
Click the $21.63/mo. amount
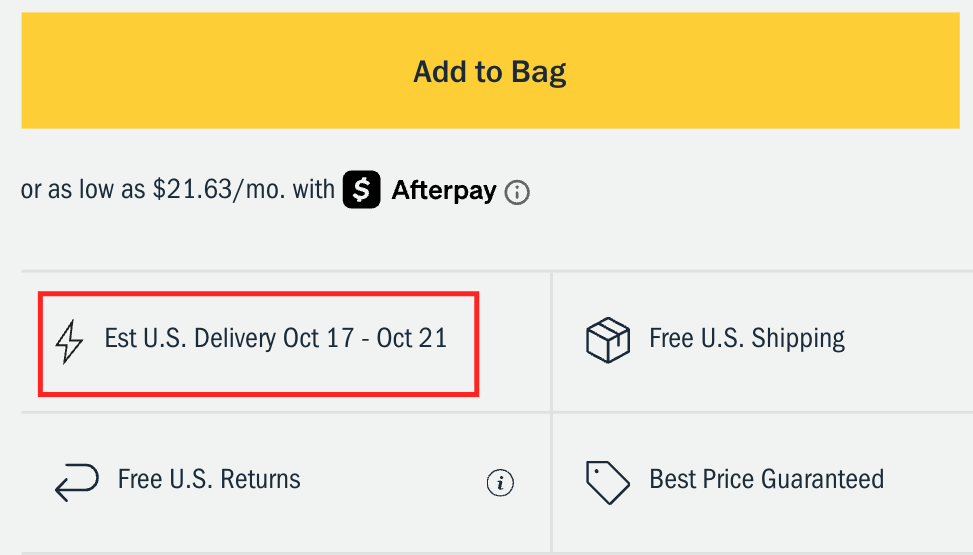pyautogui.click(x=219, y=190)
